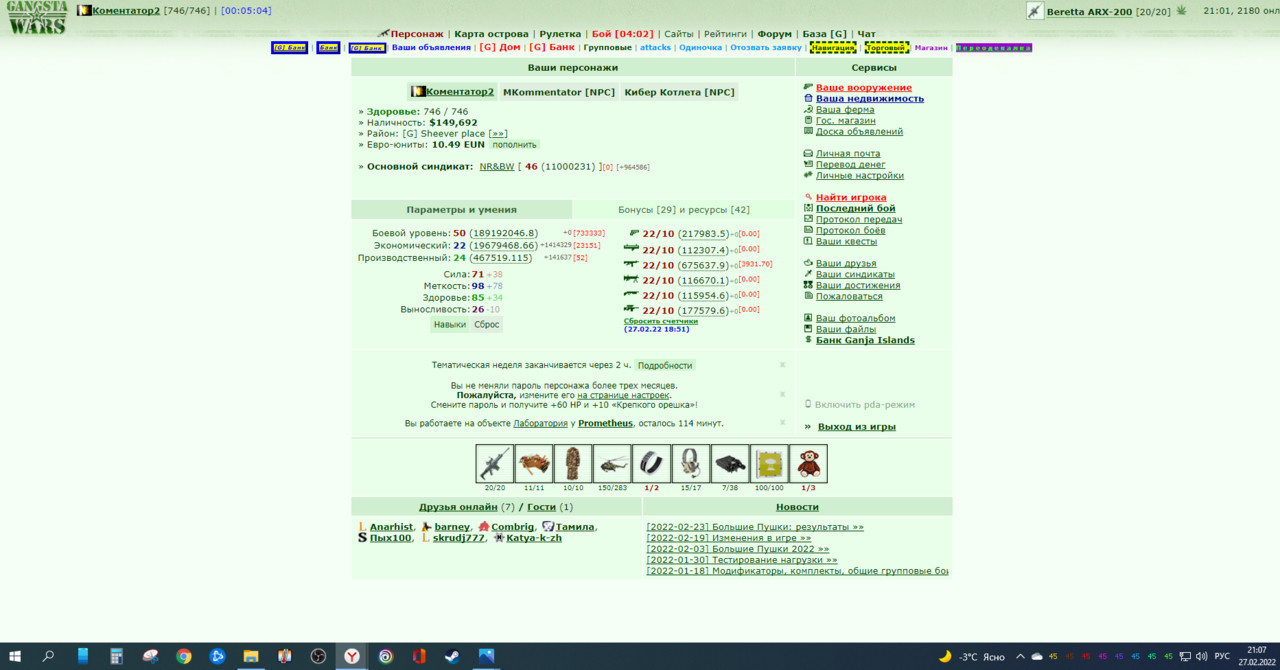The image size is (1280, 670).
Task: Open Карта острова menu item
Action: coord(492,33)
